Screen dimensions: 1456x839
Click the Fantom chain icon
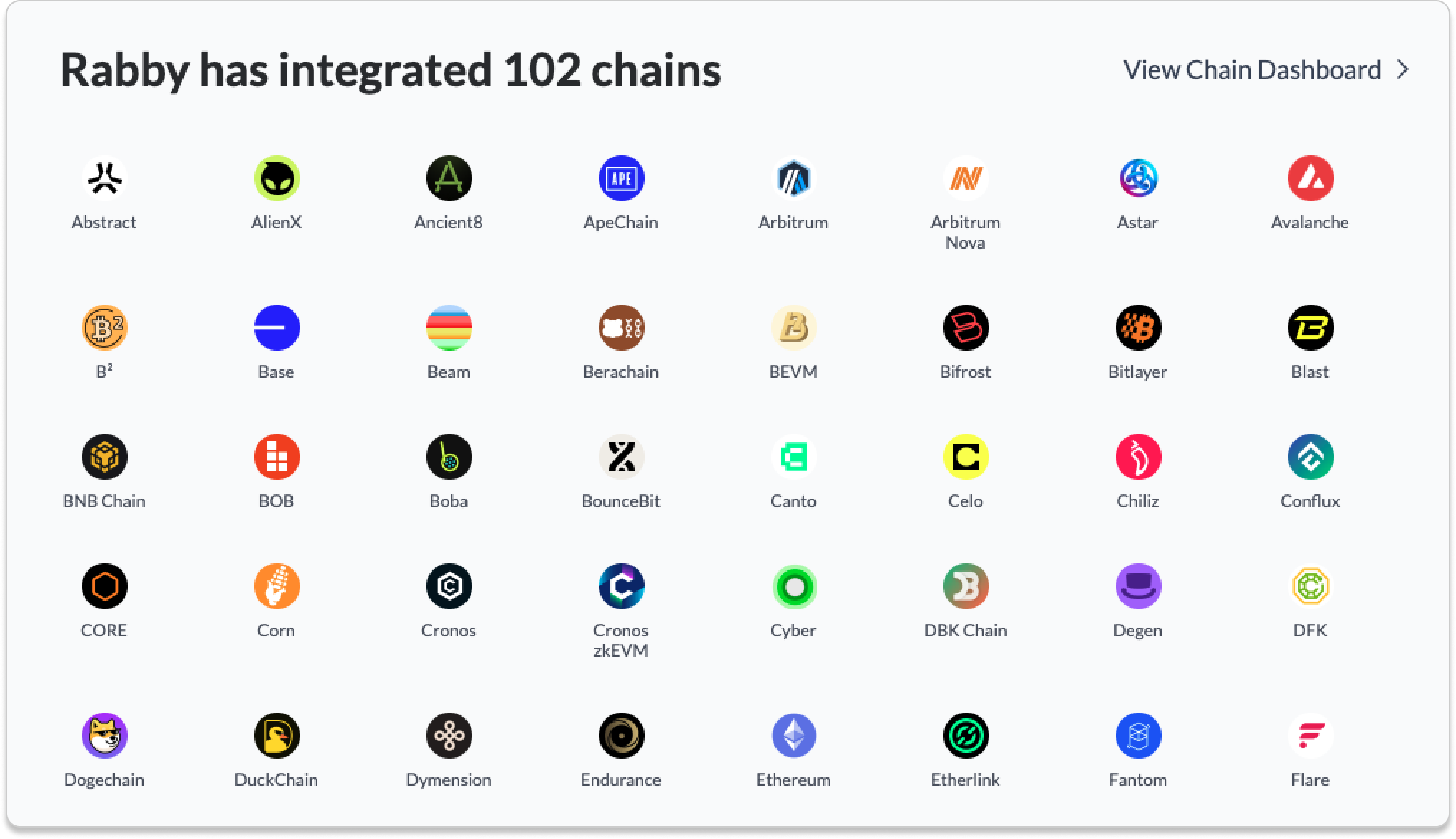1138,736
